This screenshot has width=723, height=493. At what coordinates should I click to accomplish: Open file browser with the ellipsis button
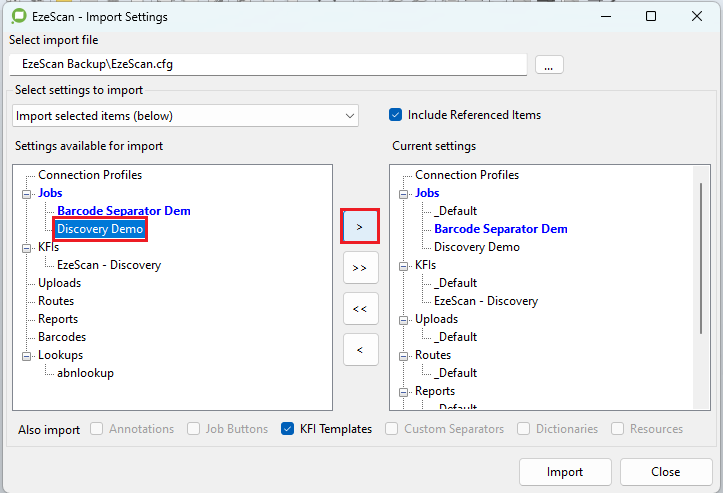(550, 64)
